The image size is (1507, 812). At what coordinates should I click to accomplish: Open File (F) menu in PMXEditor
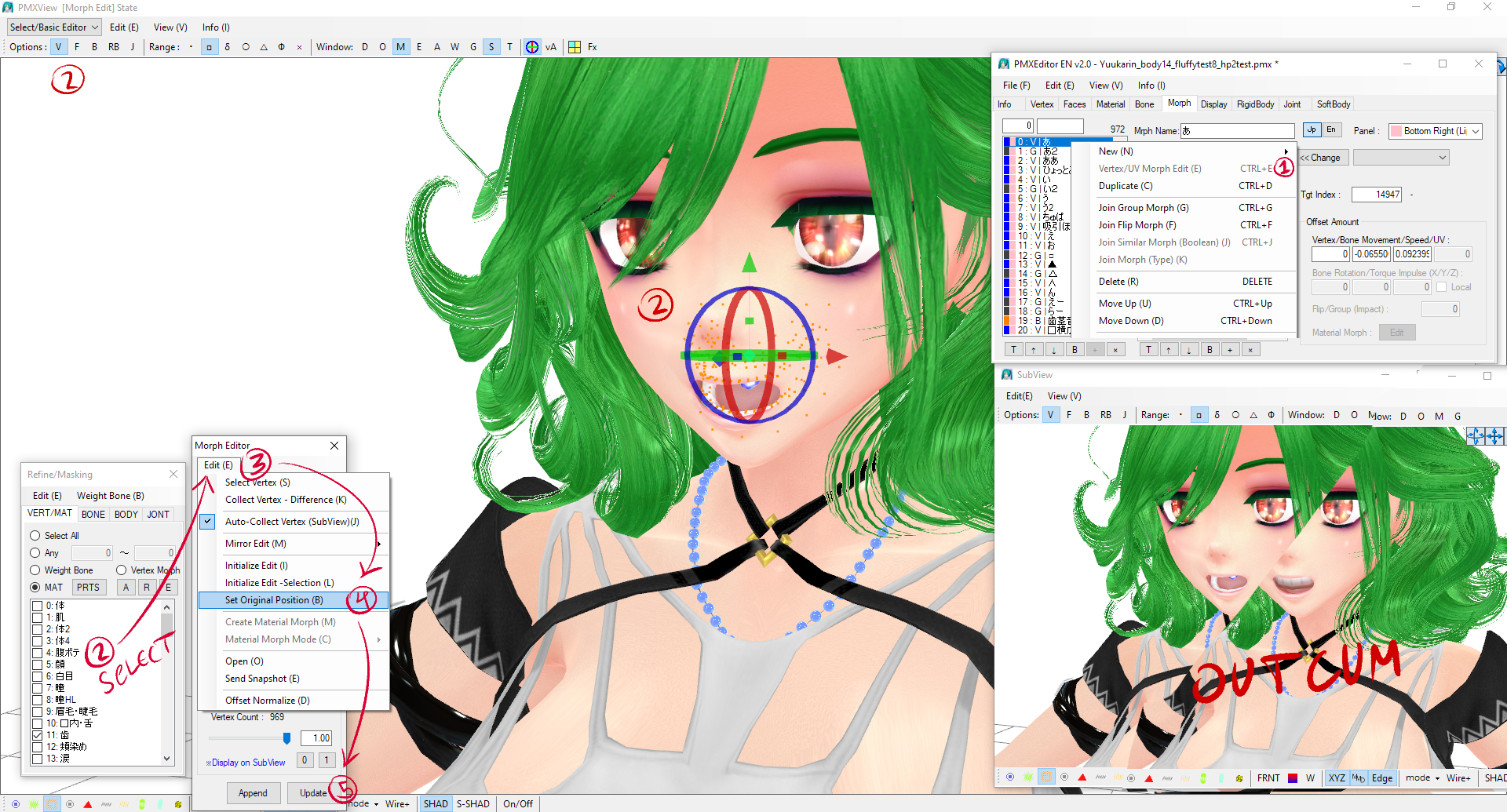coord(1016,86)
